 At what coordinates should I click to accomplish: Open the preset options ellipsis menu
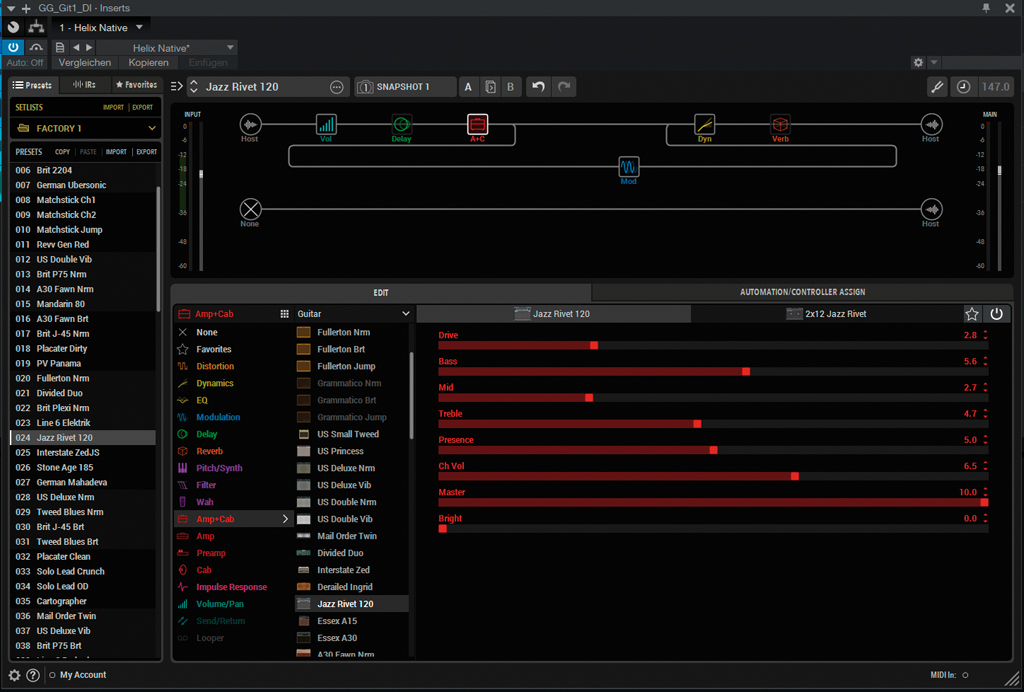[336, 87]
